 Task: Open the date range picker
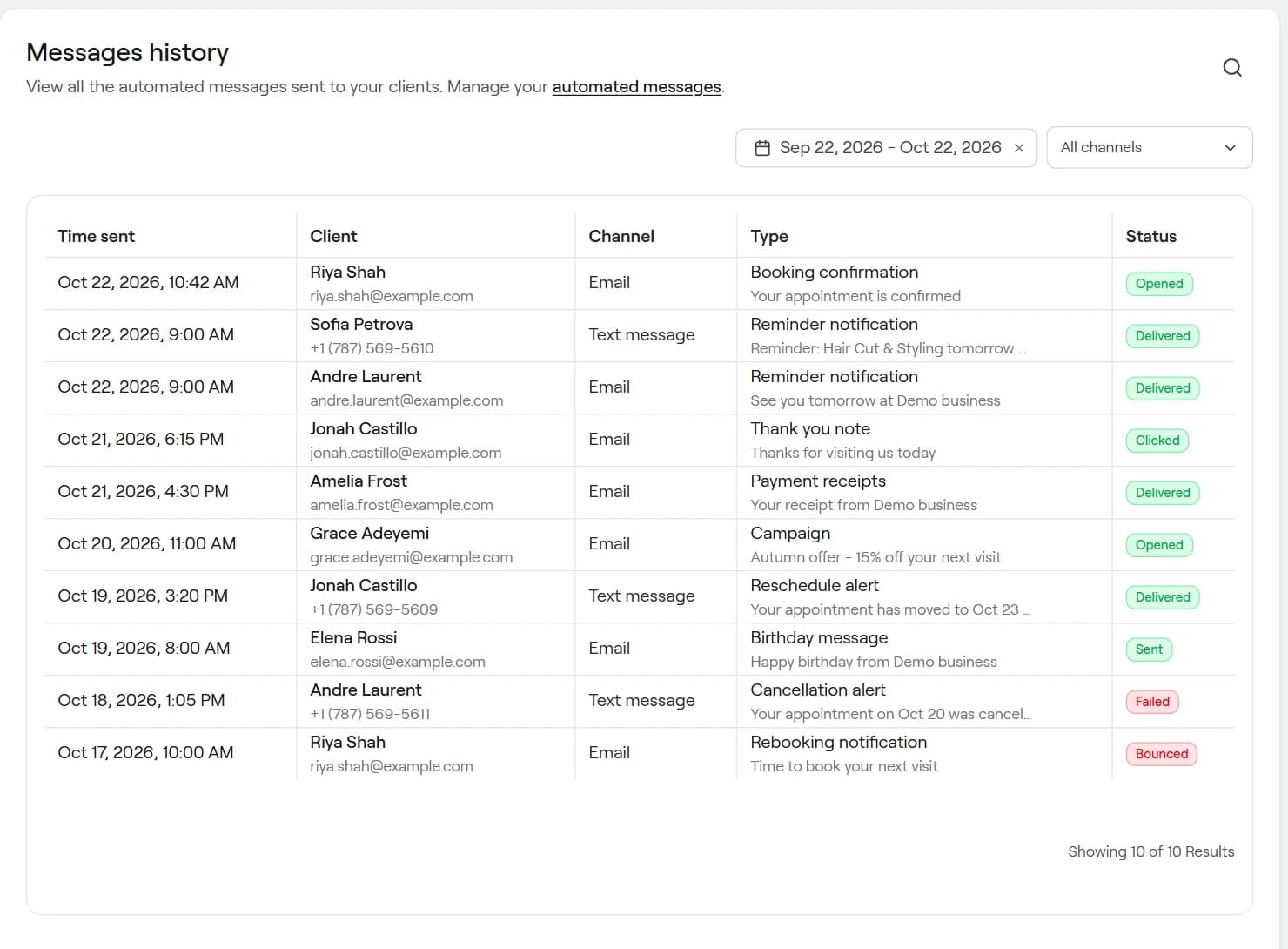886,147
